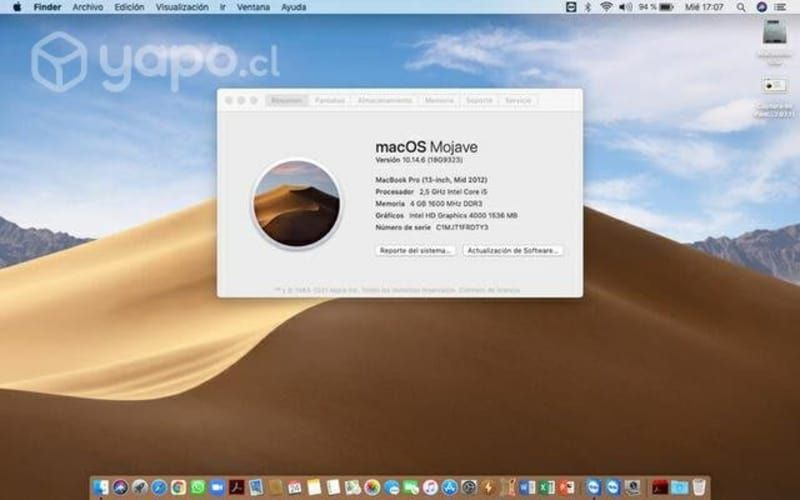Click MacBook Pro (13-inch, Mid 2012) text
The height and width of the screenshot is (500, 800).
[x=431, y=180]
